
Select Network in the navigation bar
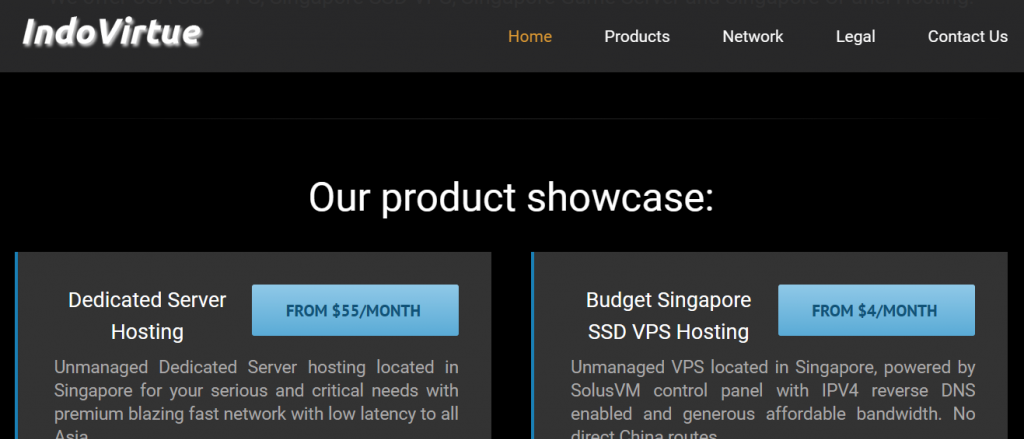(753, 36)
